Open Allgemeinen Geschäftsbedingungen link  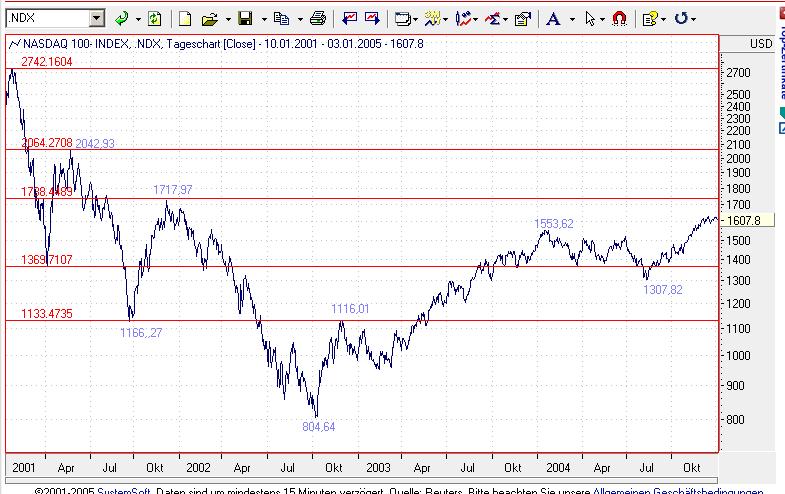[x=678, y=491]
